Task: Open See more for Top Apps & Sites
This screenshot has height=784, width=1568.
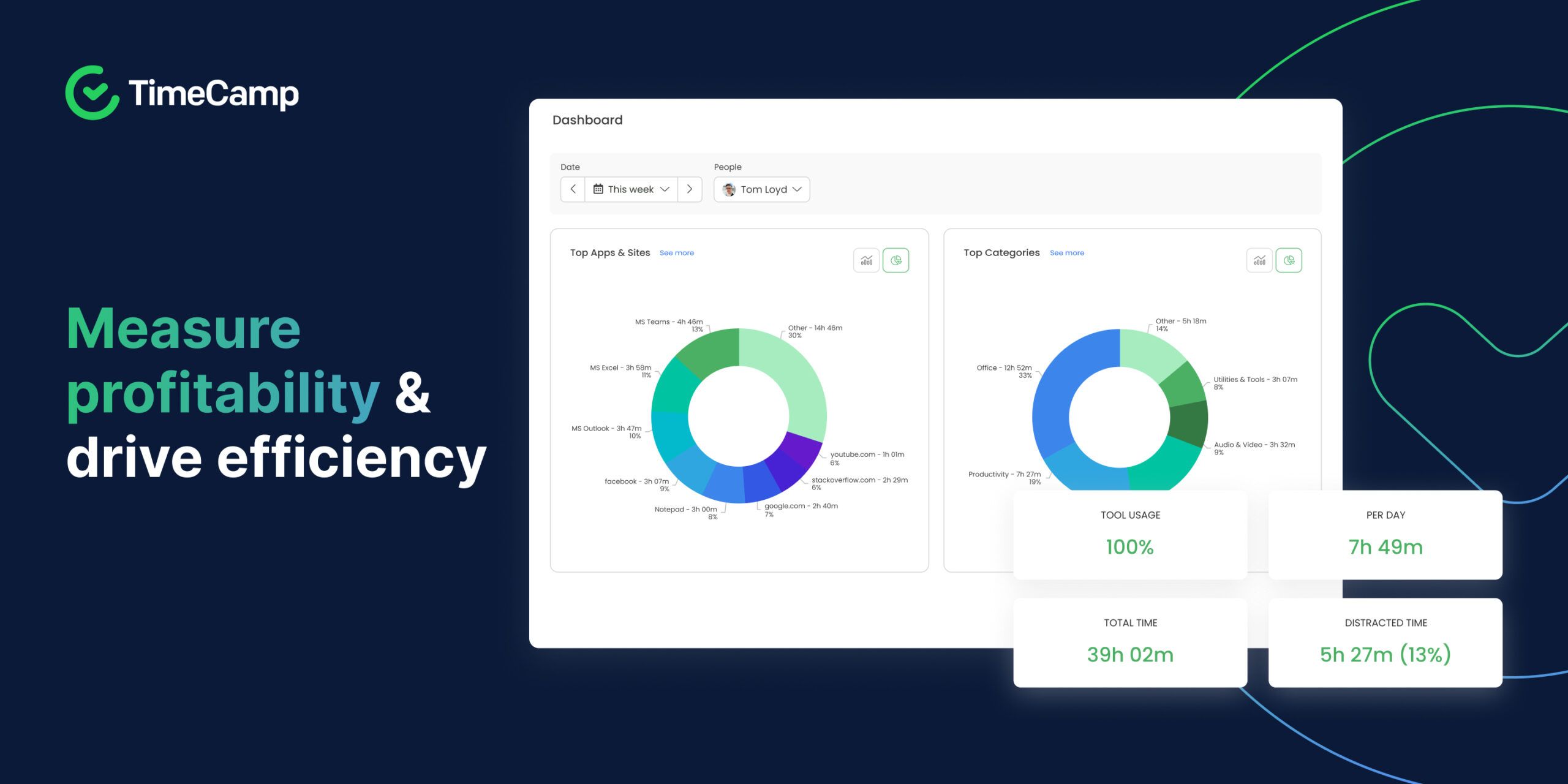Action: coord(676,253)
